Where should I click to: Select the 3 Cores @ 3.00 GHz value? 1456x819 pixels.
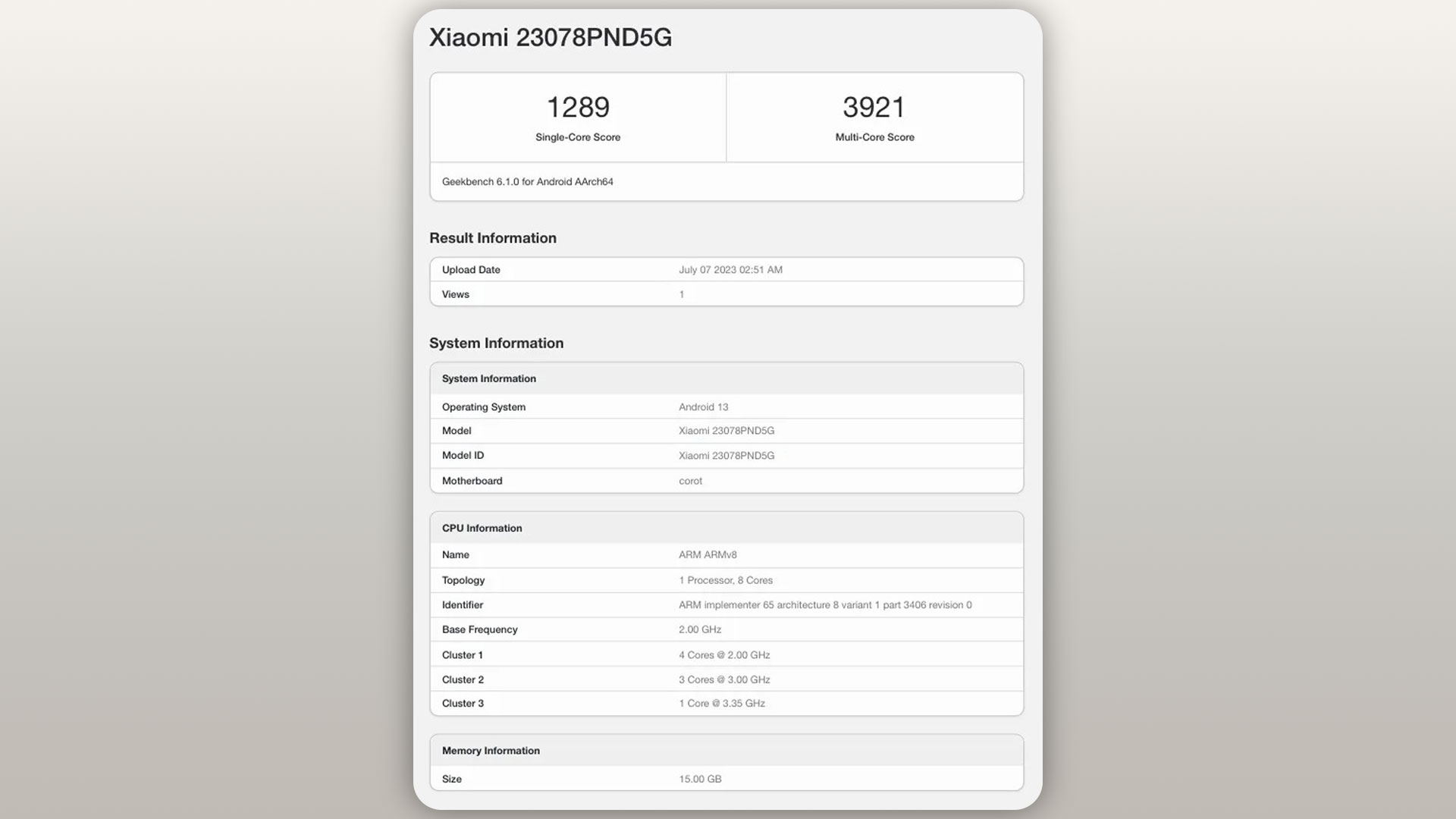point(724,680)
